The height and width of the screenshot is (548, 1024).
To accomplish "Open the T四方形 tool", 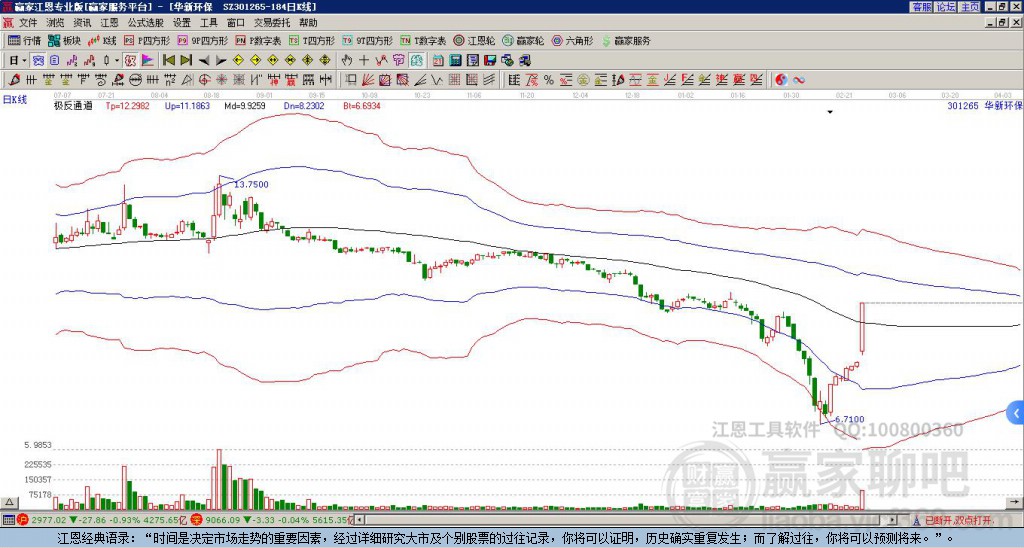I will 312,40.
